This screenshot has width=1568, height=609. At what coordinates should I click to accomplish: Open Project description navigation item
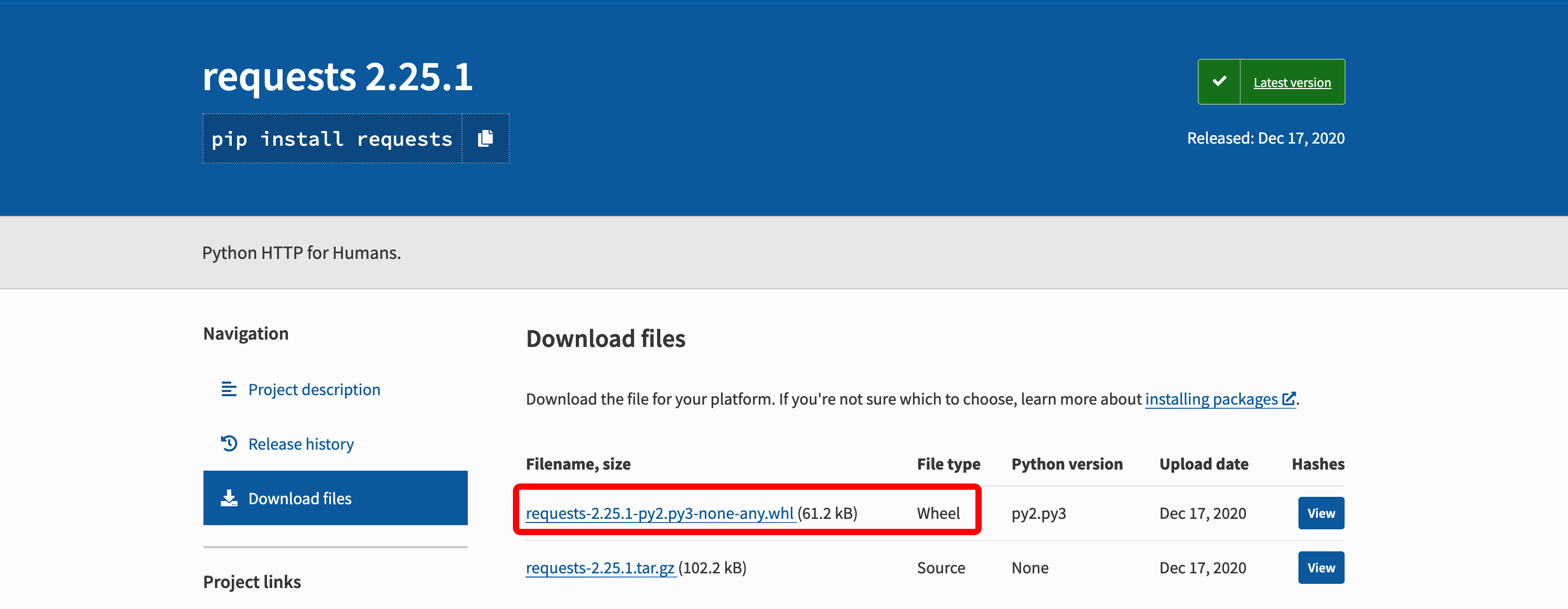314,389
